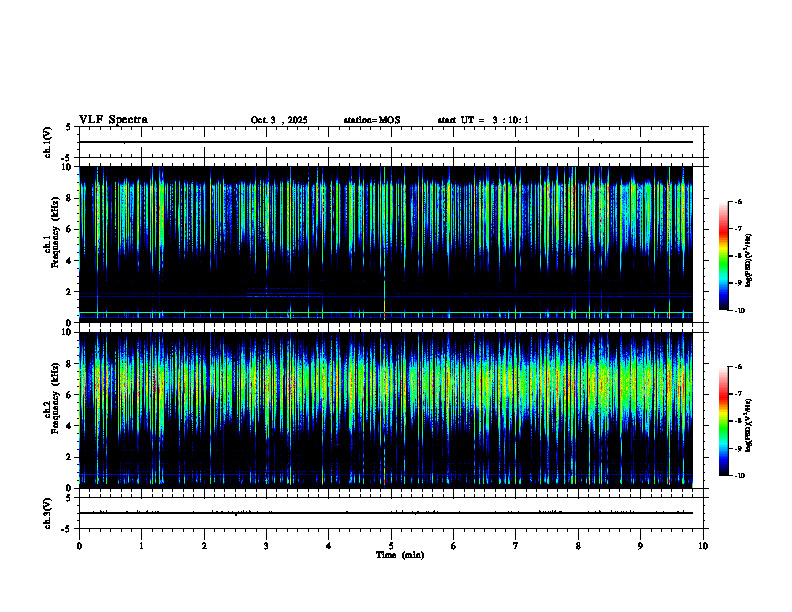
Task: Click time axis tick label '0'
Action: click(x=79, y=546)
